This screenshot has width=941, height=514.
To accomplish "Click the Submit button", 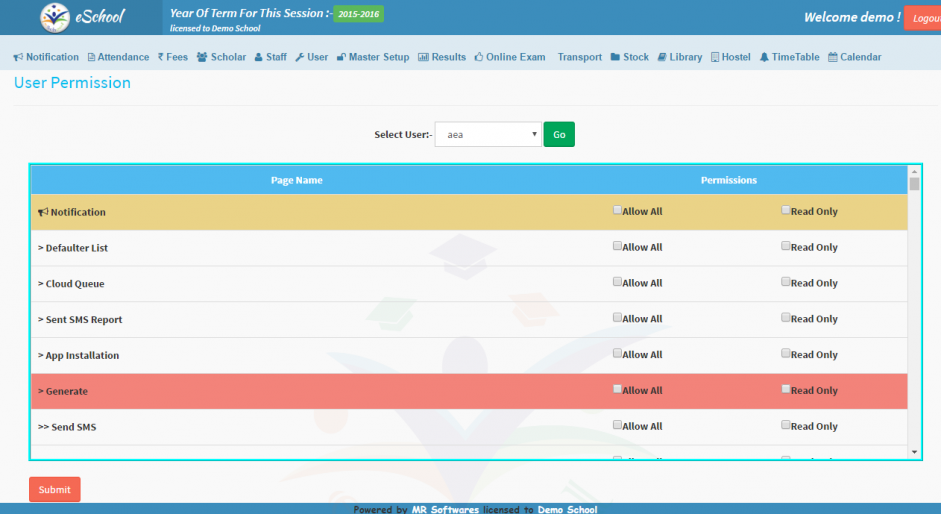I will click(55, 489).
